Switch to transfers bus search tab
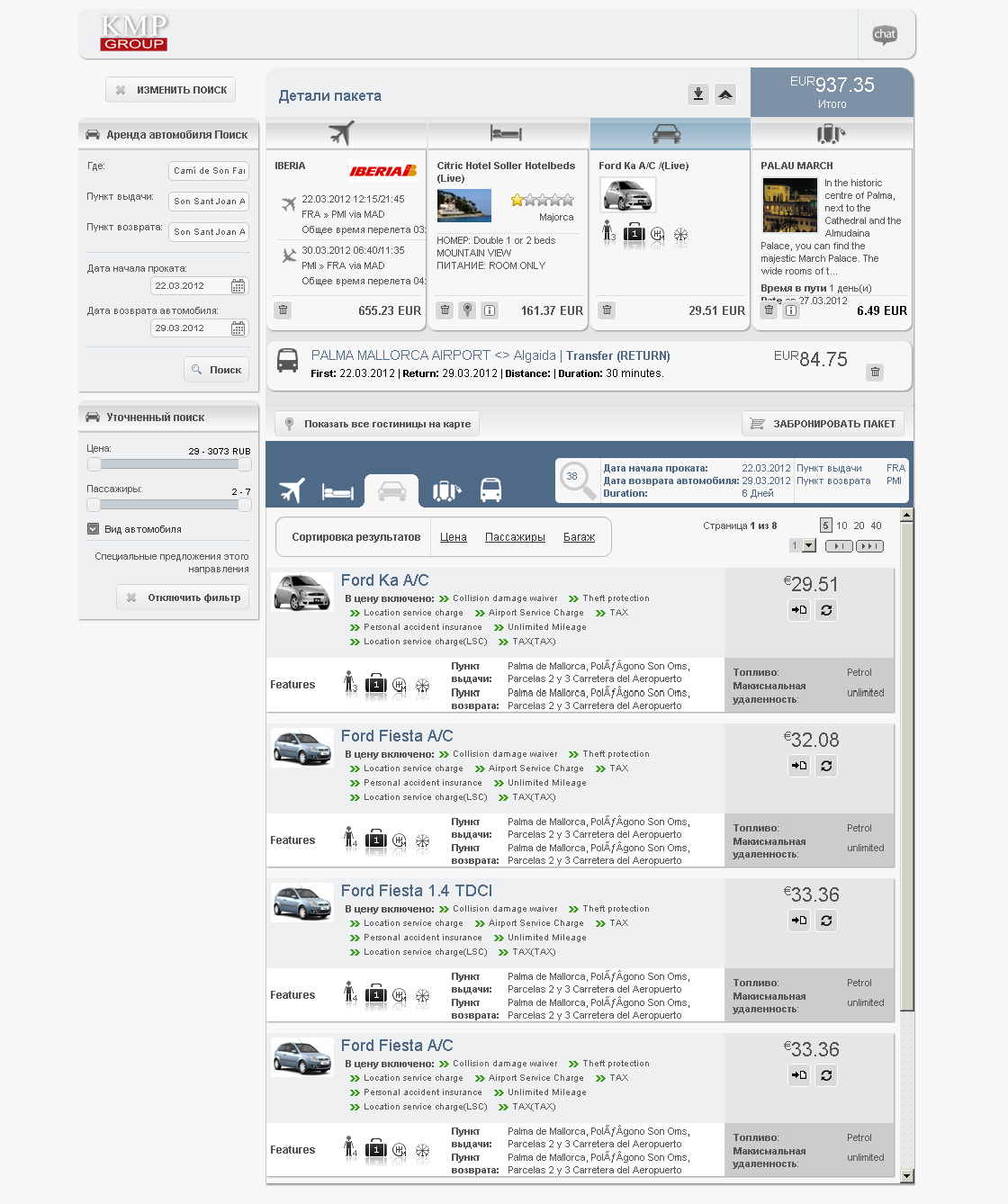The image size is (1008, 1204). pos(490,490)
